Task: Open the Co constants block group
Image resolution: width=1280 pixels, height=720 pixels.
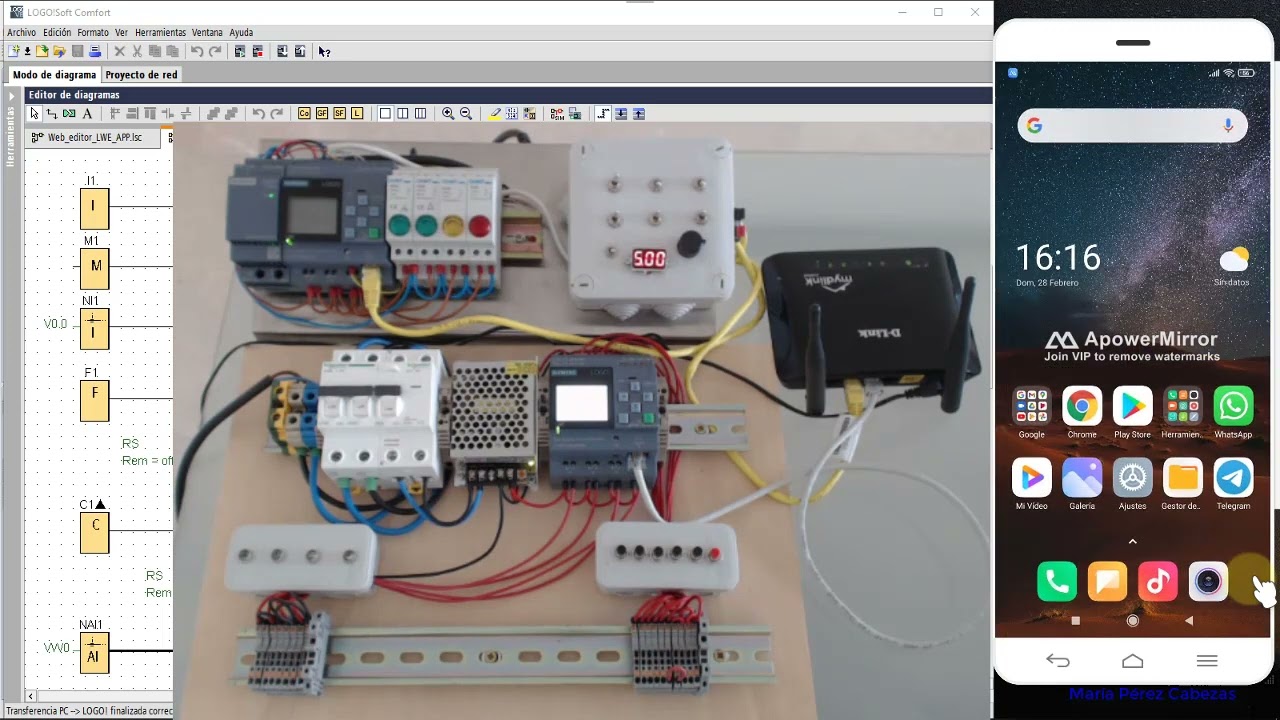Action: (x=304, y=114)
